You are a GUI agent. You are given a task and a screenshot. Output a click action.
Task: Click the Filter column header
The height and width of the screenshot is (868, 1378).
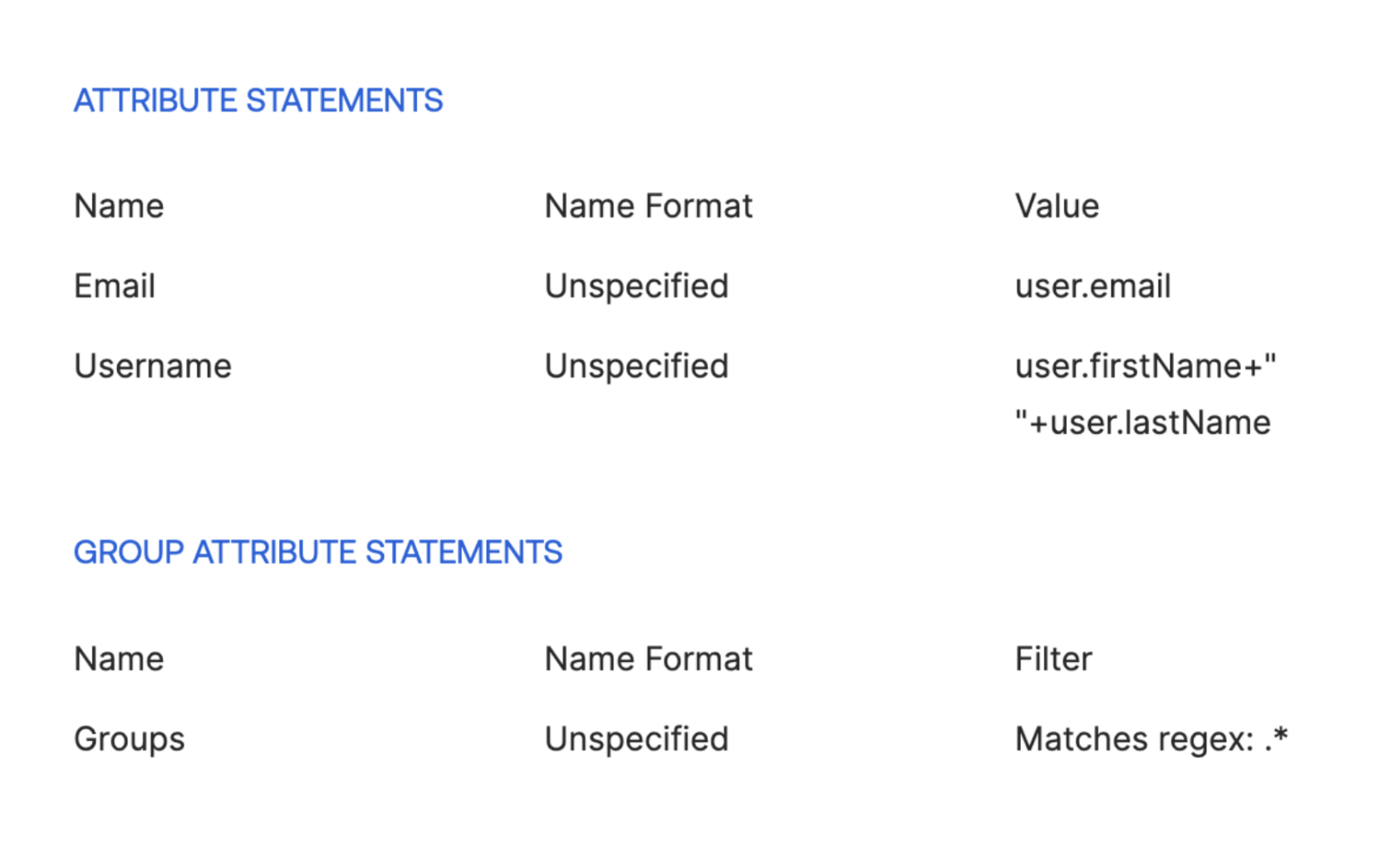(1052, 660)
